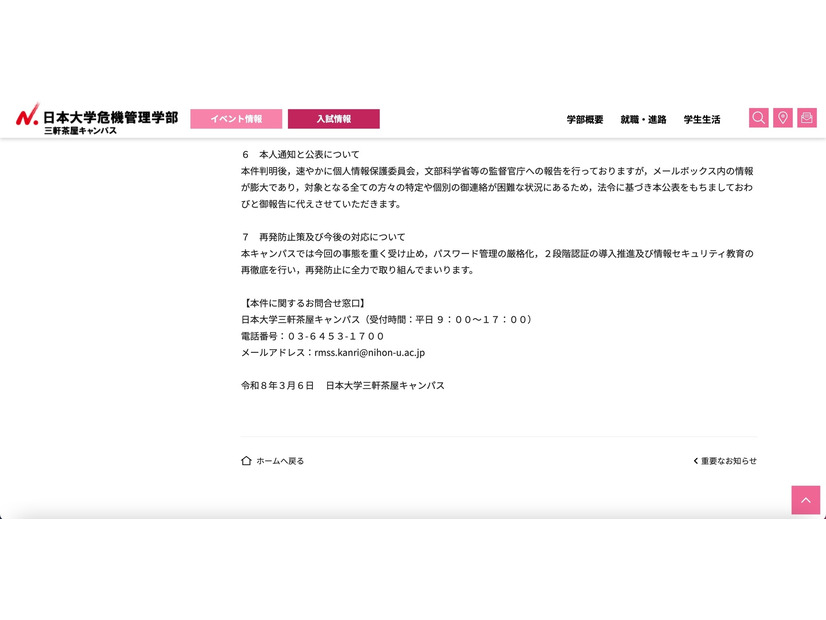Click the map pin access icon

click(782, 117)
